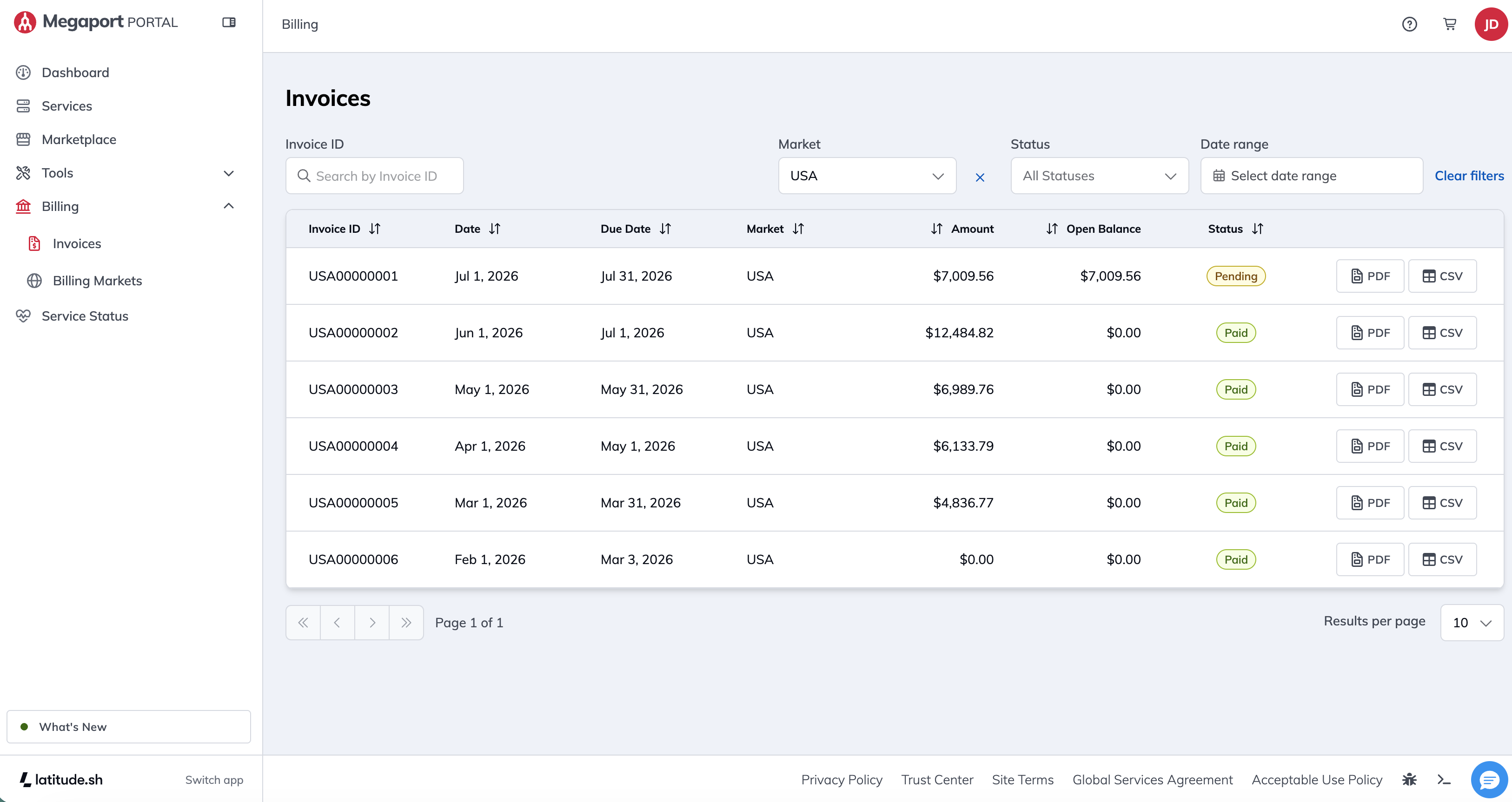1512x802 pixels.
Task: Sort table by Invoice ID
Action: [374, 229]
